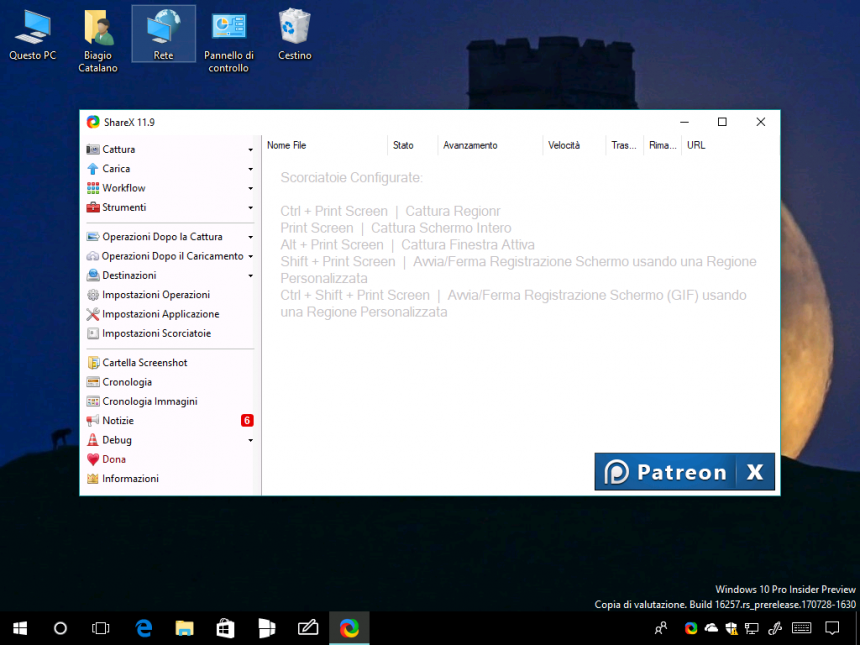Click the Cronologia Immagini thumbnail icon
The height and width of the screenshot is (645, 860).
pos(93,401)
